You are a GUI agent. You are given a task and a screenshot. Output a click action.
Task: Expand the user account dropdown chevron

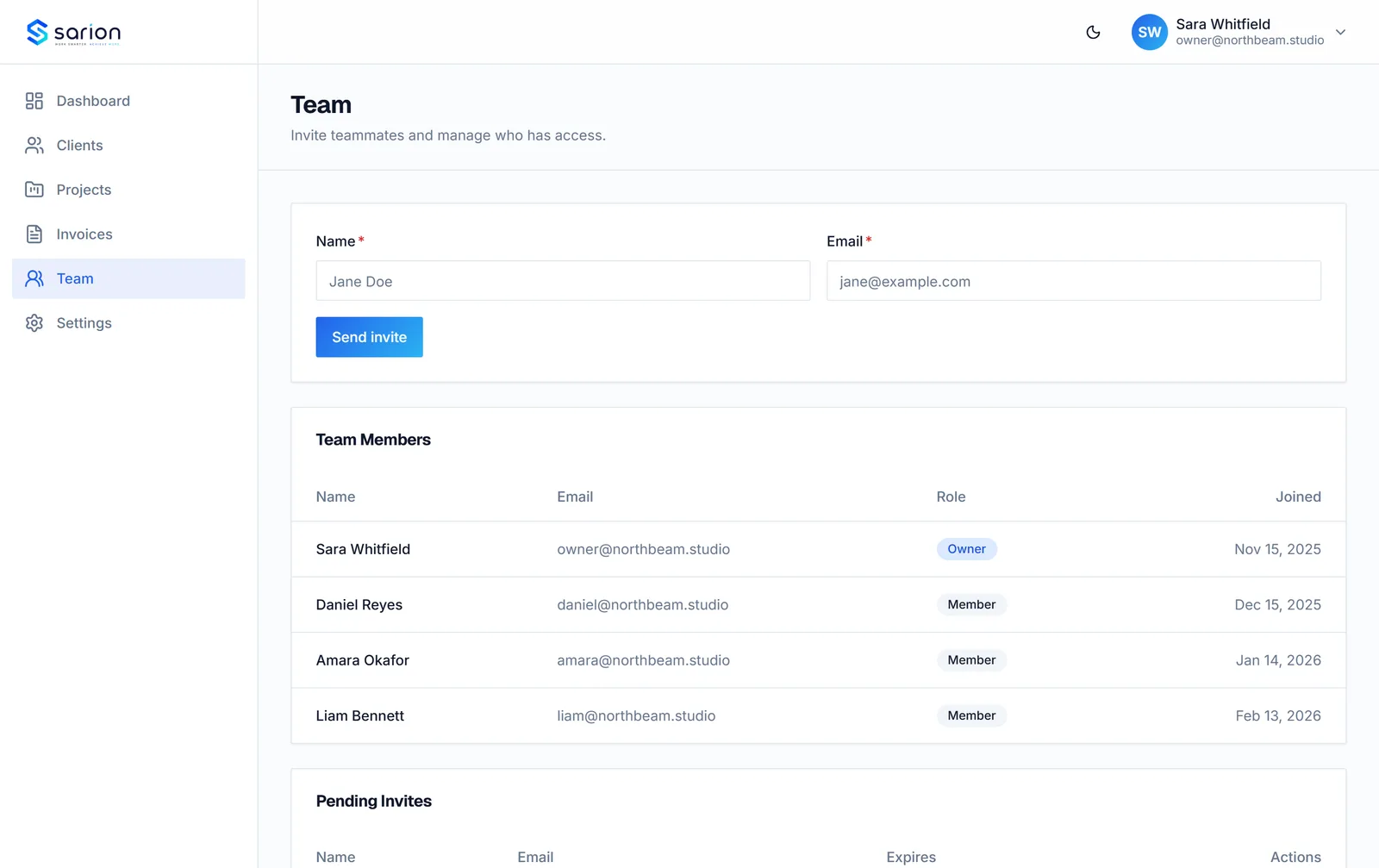[1340, 32]
